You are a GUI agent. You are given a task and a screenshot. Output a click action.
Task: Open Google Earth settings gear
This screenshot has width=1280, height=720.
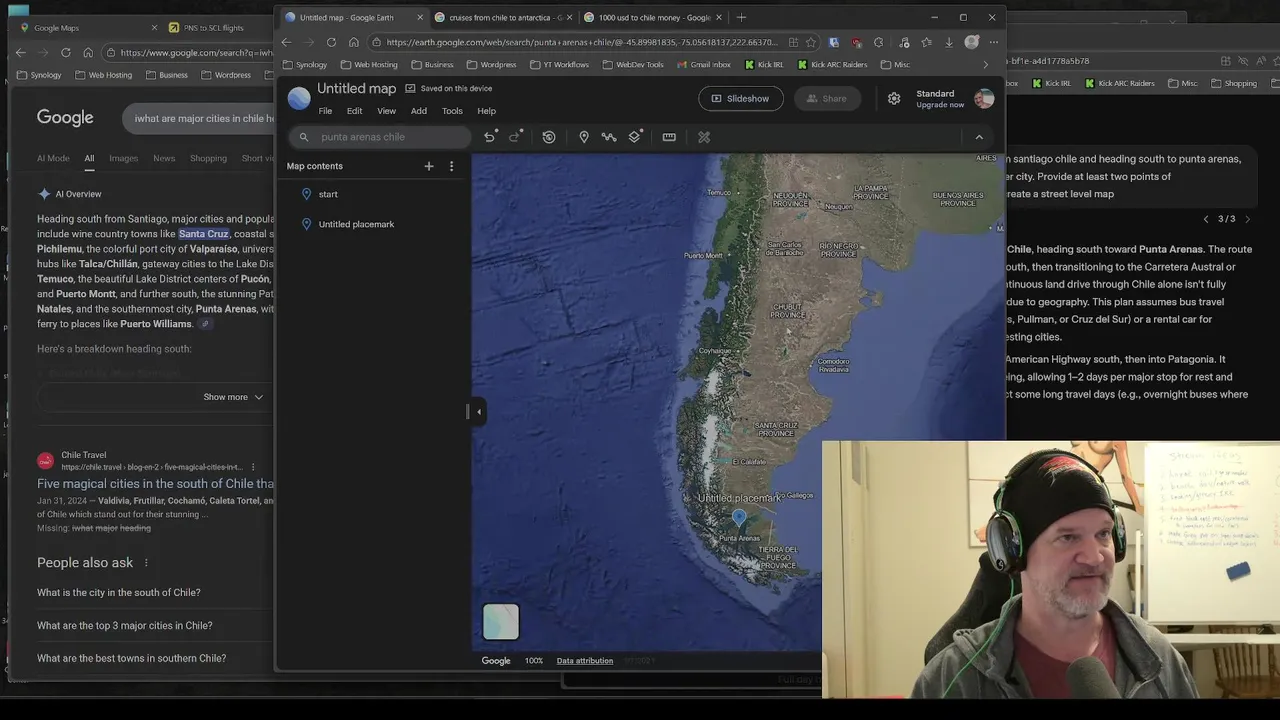click(x=894, y=98)
